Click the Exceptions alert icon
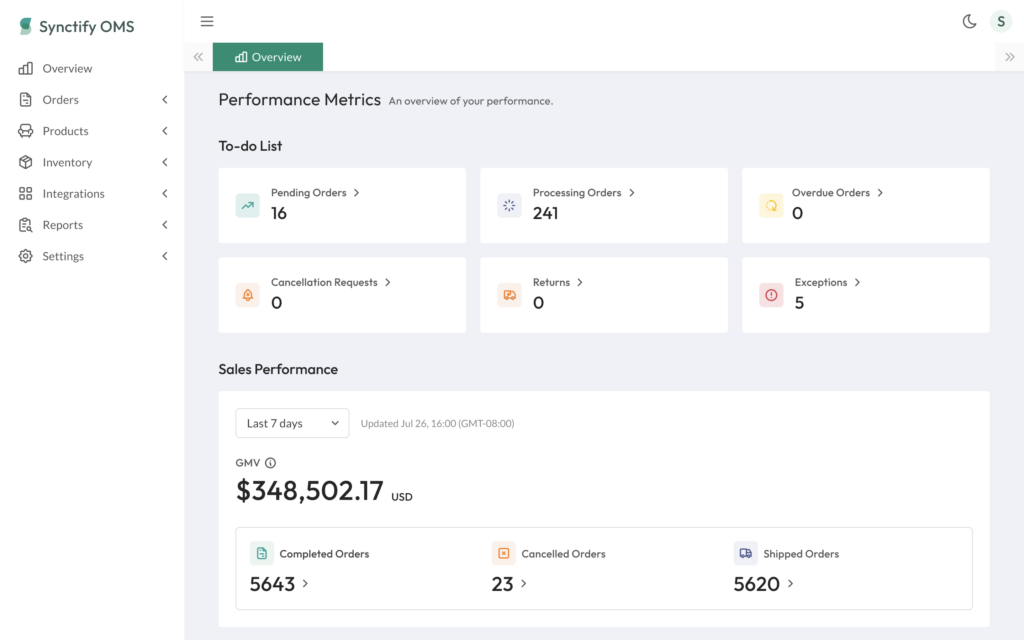 pos(771,295)
